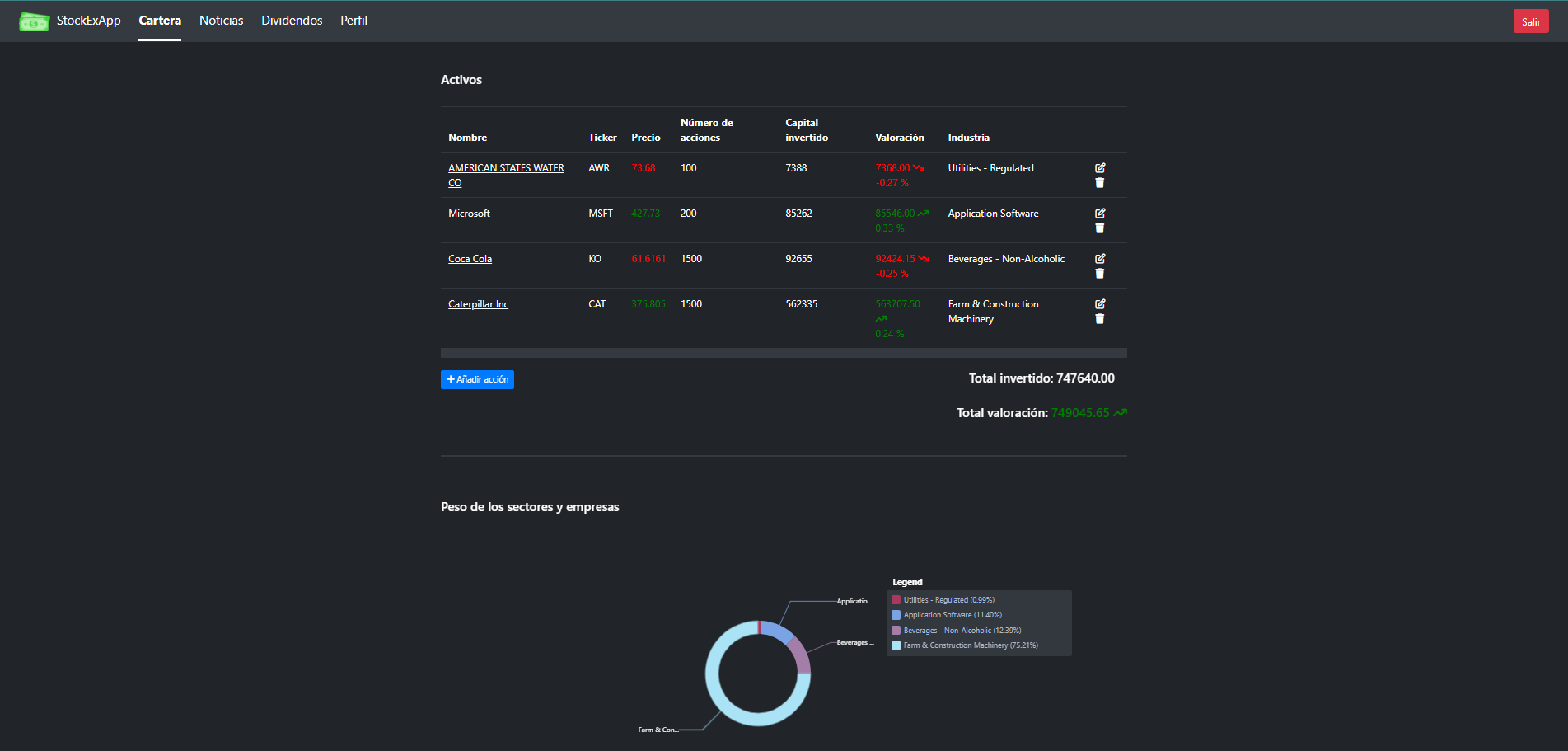The image size is (1568, 751).
Task: Click the MSFT ticker cell
Action: [601, 214]
